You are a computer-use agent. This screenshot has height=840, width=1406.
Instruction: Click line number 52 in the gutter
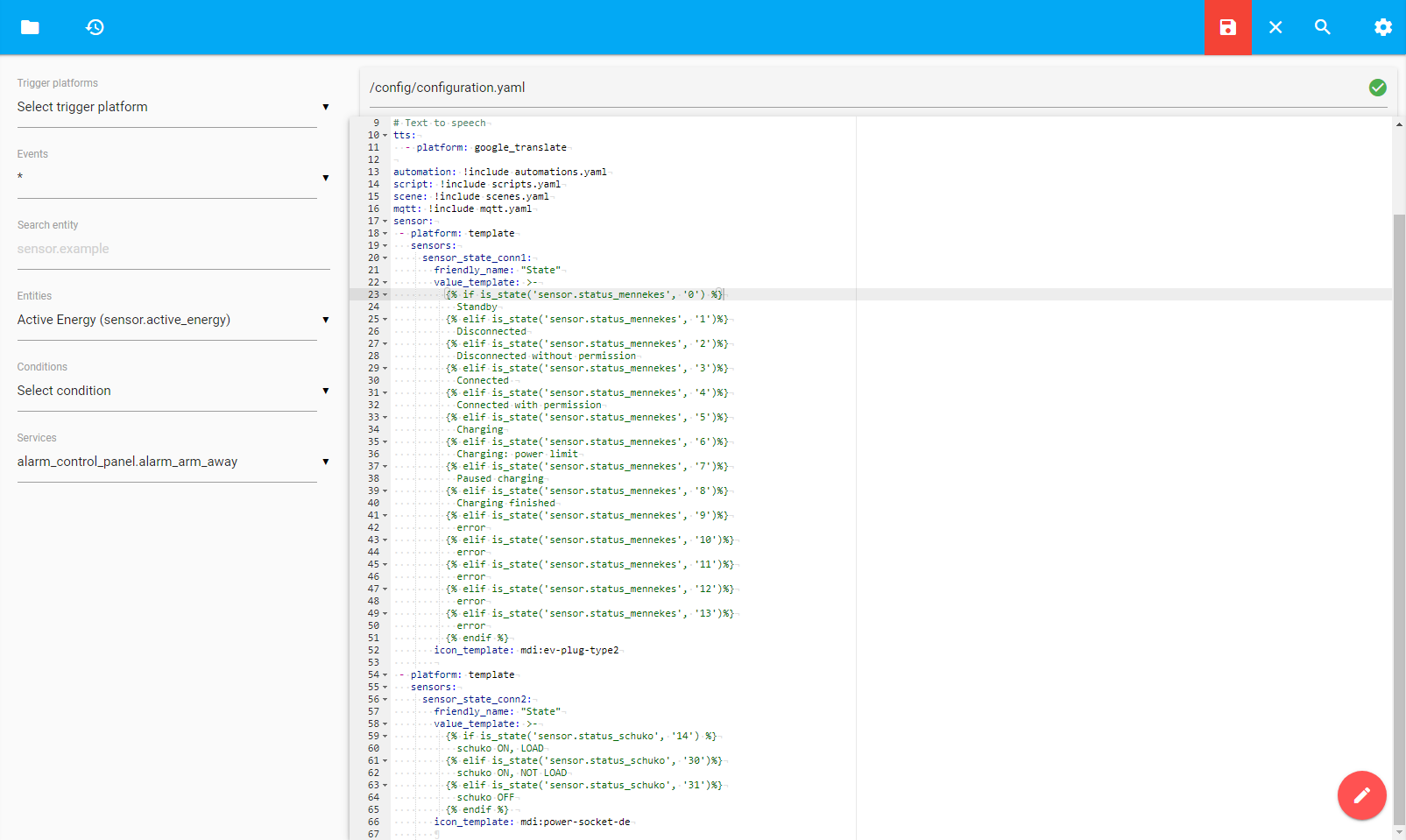[374, 650]
